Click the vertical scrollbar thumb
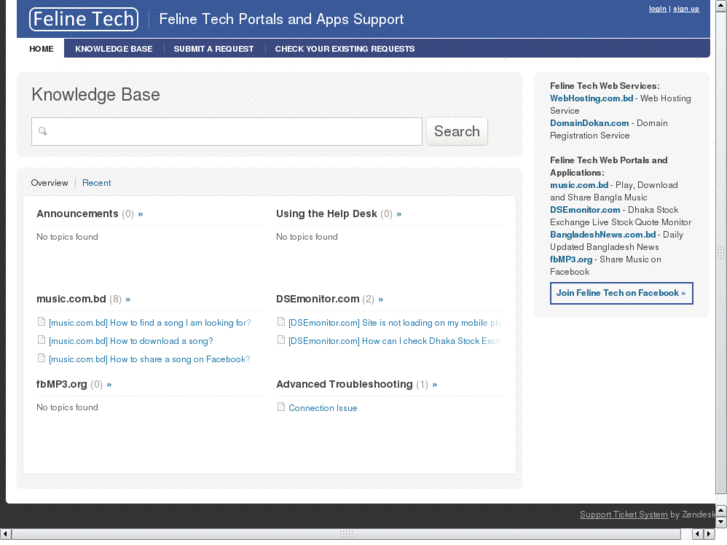The height and width of the screenshot is (545, 727). tap(721, 253)
